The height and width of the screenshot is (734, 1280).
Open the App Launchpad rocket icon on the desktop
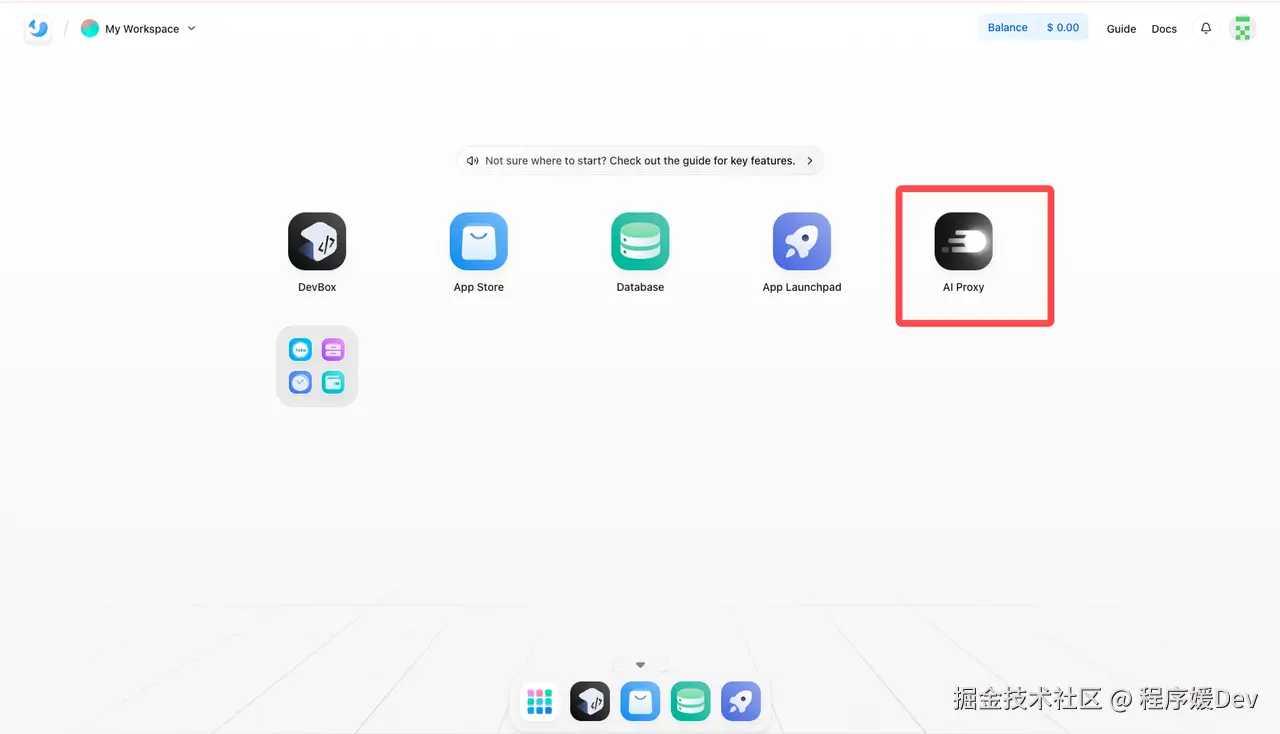click(x=802, y=241)
